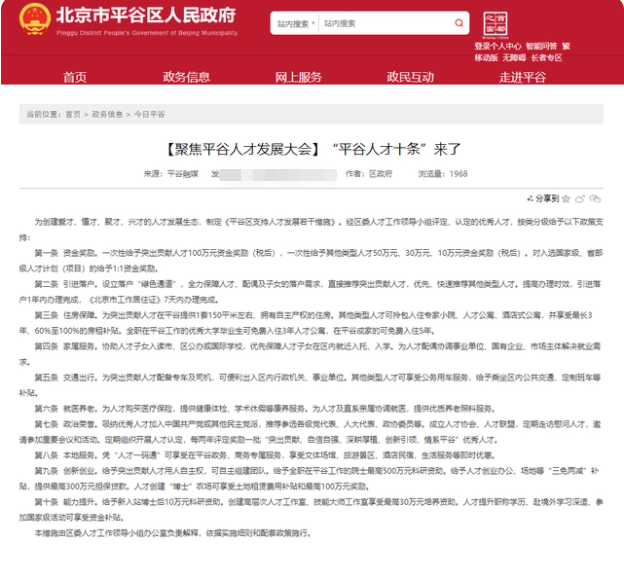Click the 第二条 引进落户 paragraph

point(311,292)
